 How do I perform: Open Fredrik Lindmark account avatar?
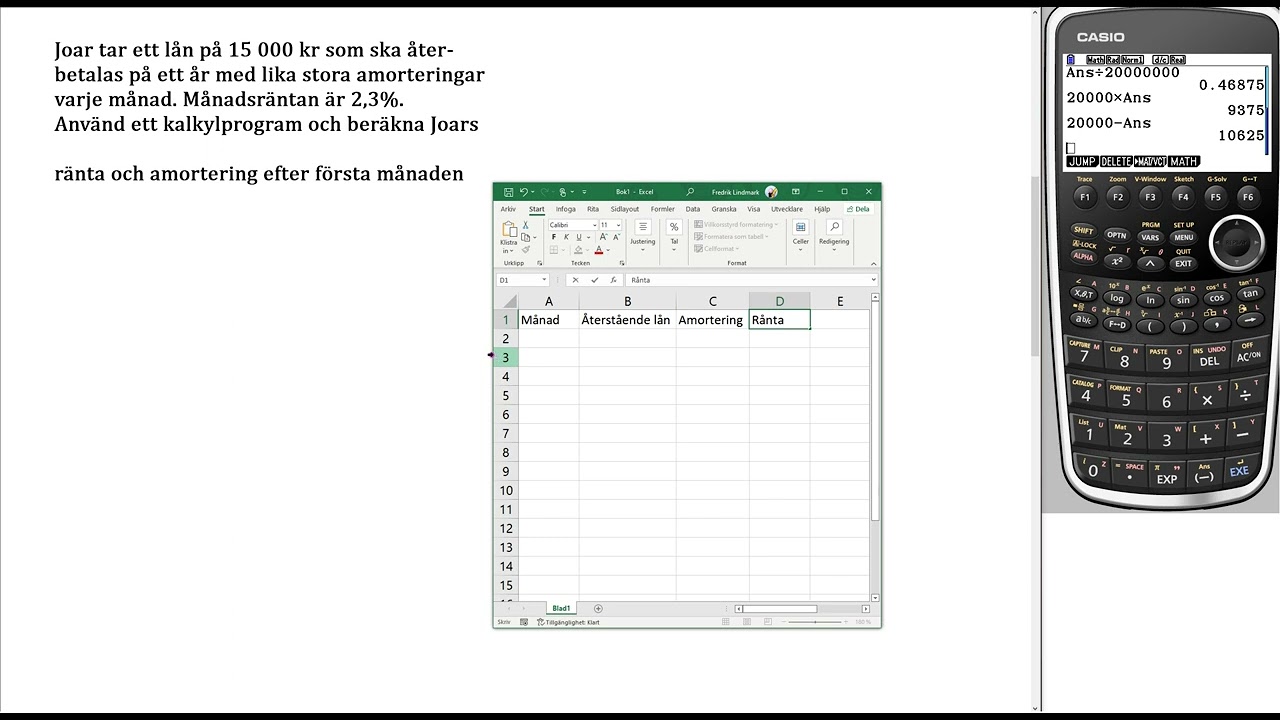771,192
